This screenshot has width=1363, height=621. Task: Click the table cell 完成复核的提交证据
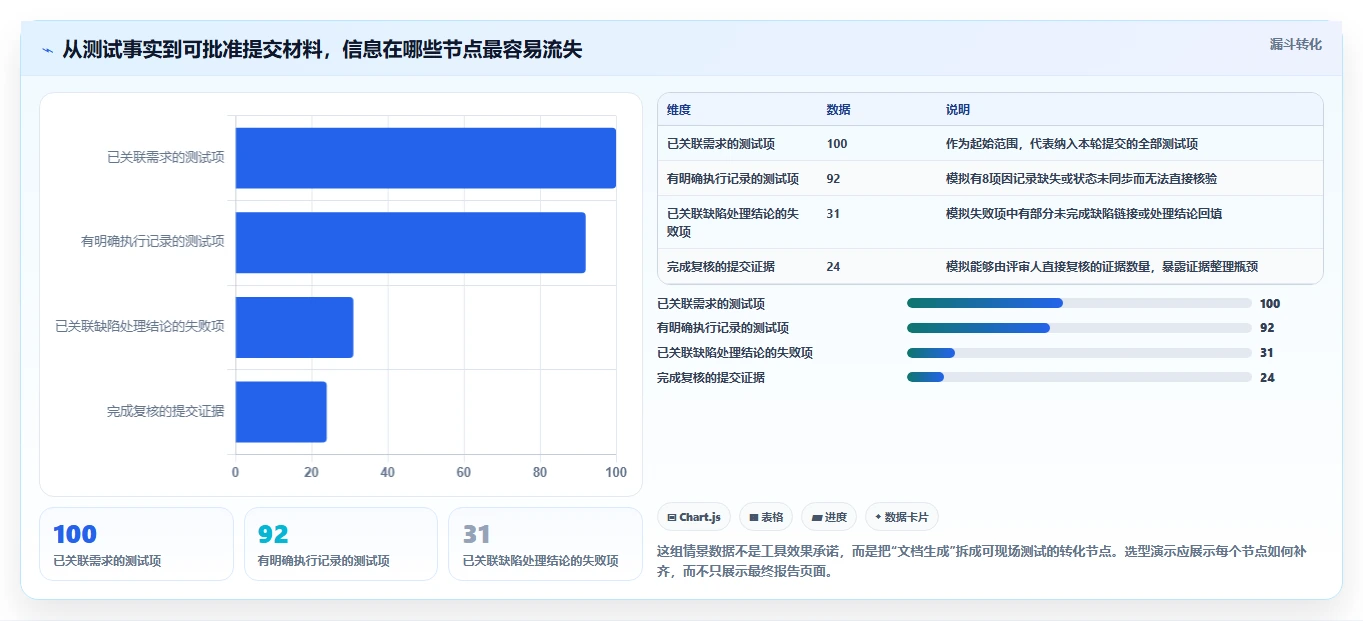click(721, 267)
